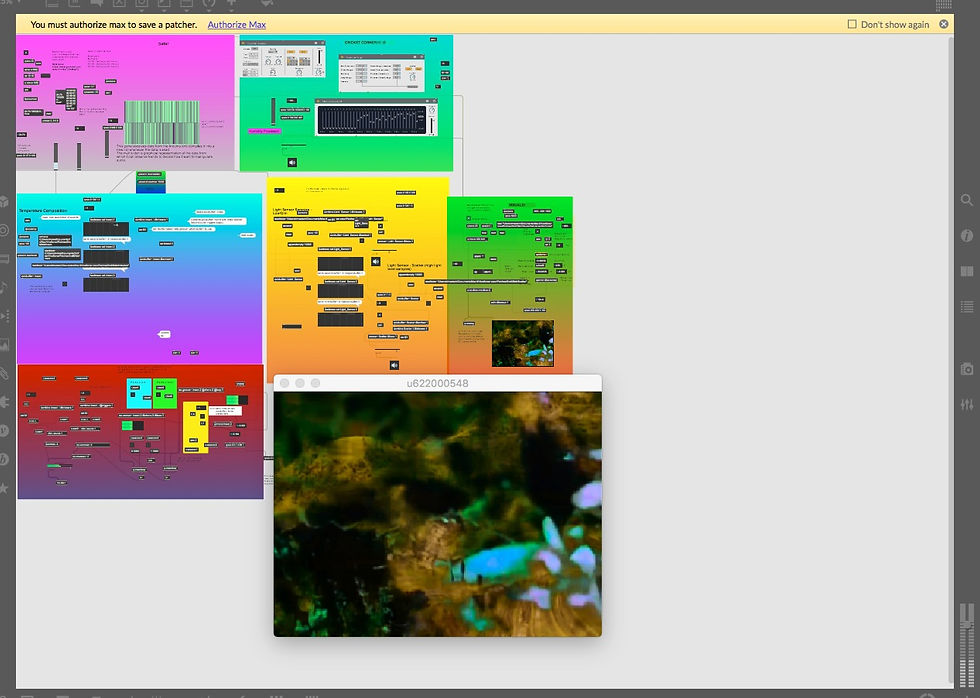Open the images icon in left sidebar

point(4,344)
